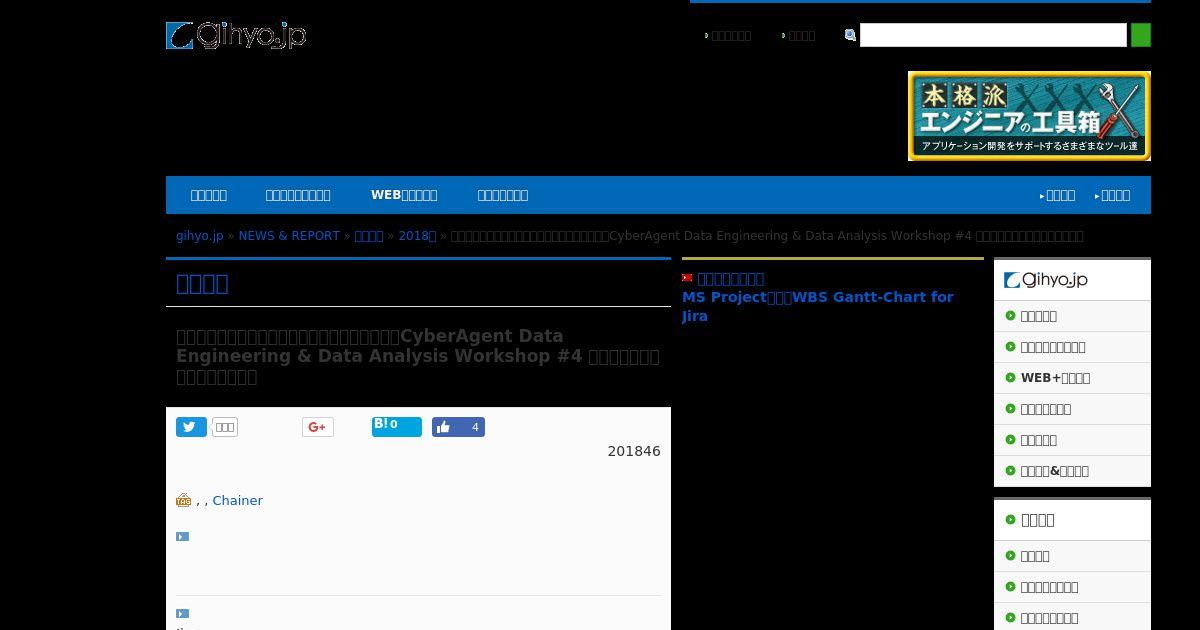This screenshot has width=1200, height=630.
Task: Submit search with the green button
Action: pyautogui.click(x=1140, y=35)
